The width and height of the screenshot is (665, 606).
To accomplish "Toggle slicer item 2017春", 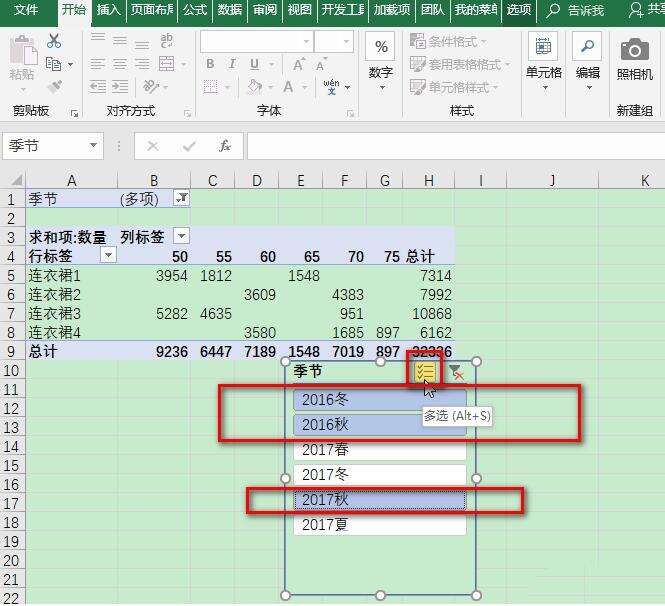I will coord(380,450).
